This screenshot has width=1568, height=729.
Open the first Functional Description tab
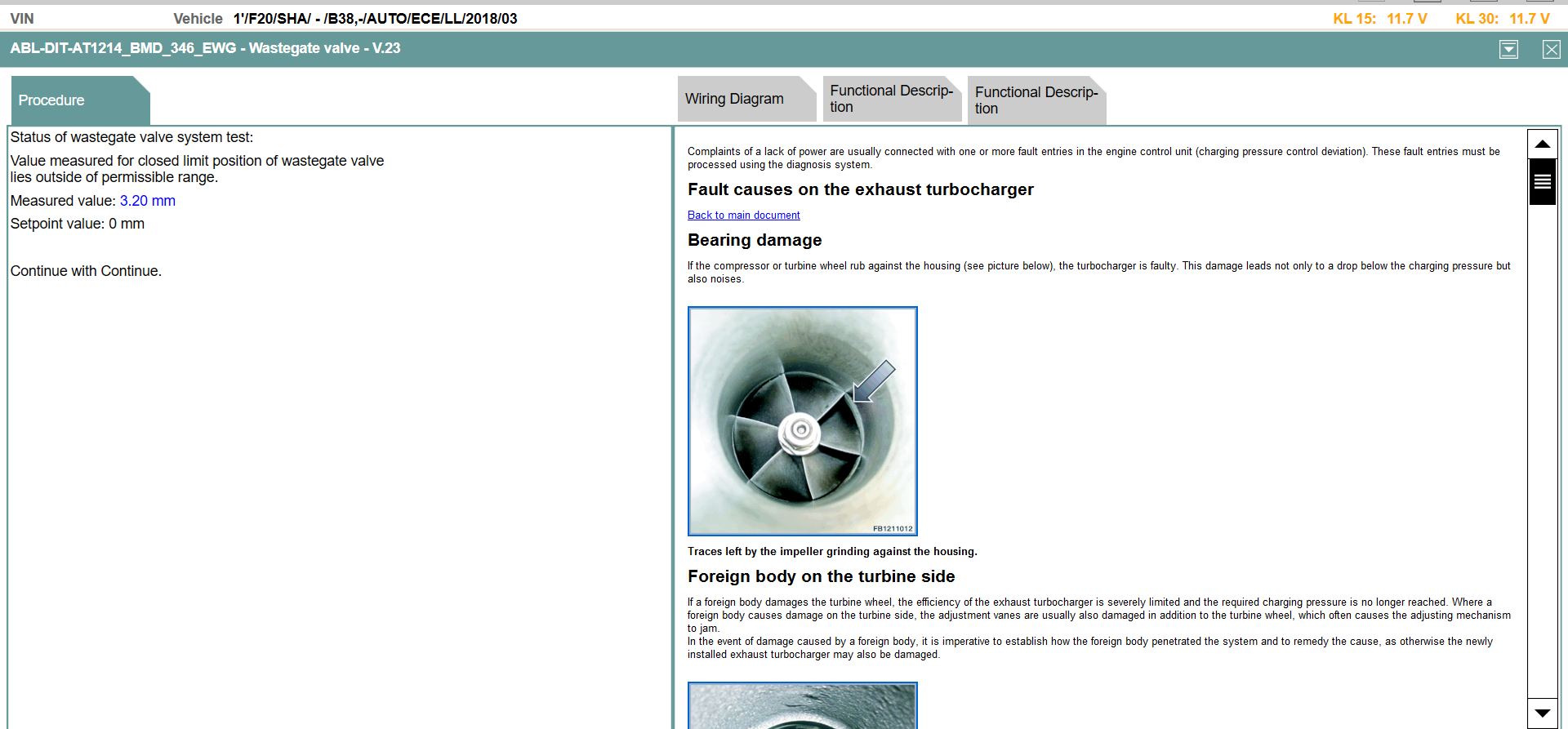tap(892, 99)
